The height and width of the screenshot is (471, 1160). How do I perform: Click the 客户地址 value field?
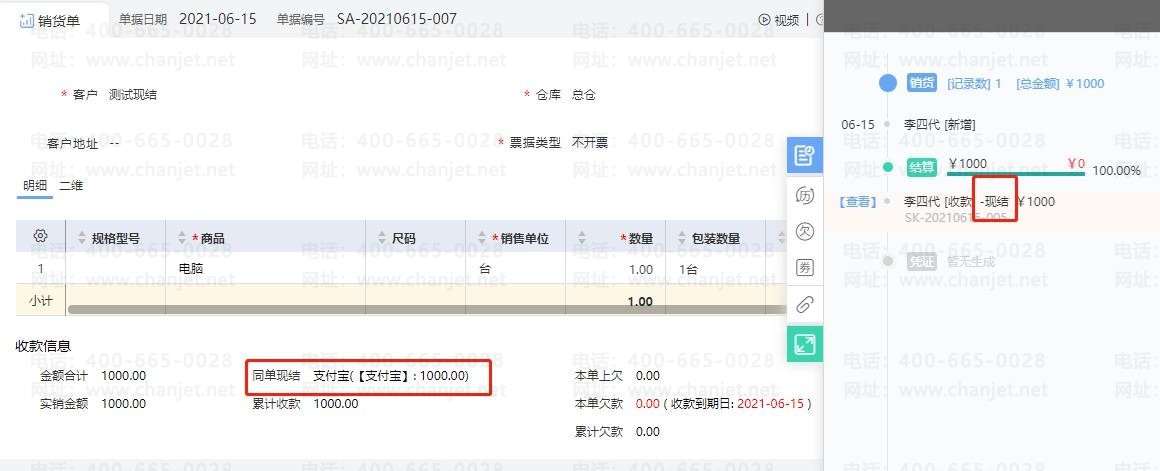click(x=115, y=143)
